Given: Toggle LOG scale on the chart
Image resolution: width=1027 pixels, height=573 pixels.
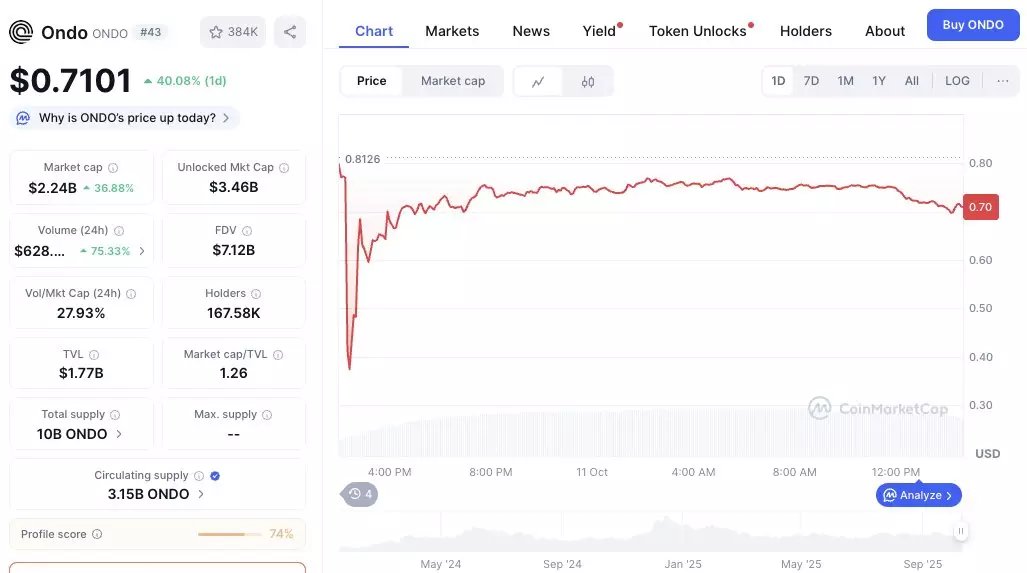Looking at the screenshot, I should tap(957, 81).
